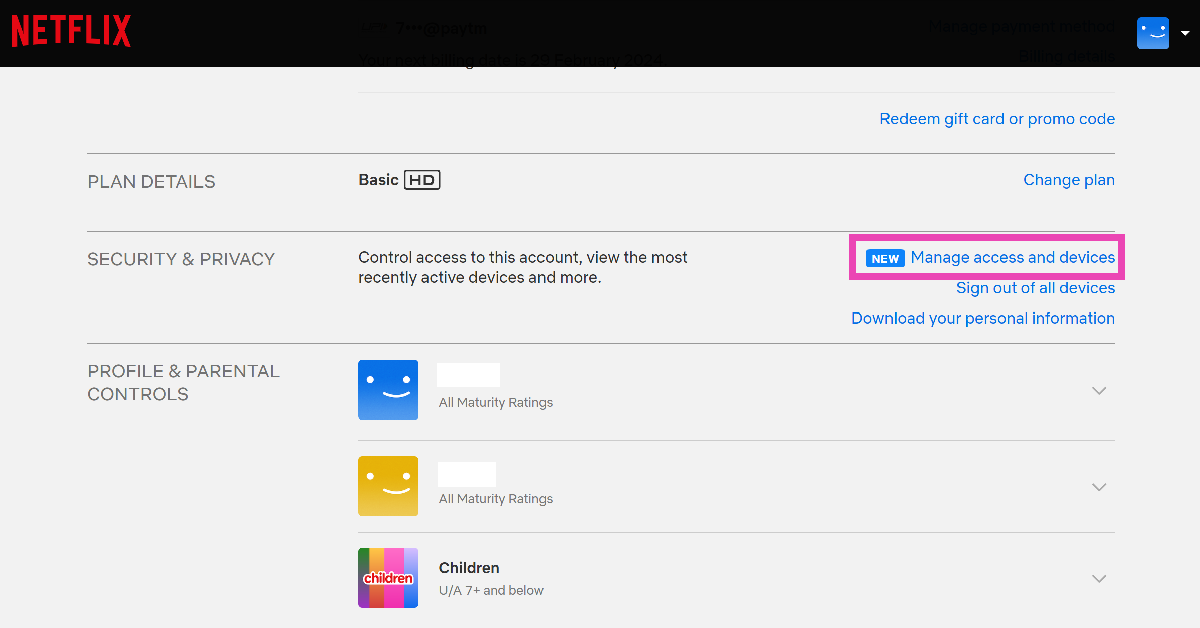The width and height of the screenshot is (1200, 628).
Task: Expand the blue profile's settings chevron
Action: (x=1099, y=391)
